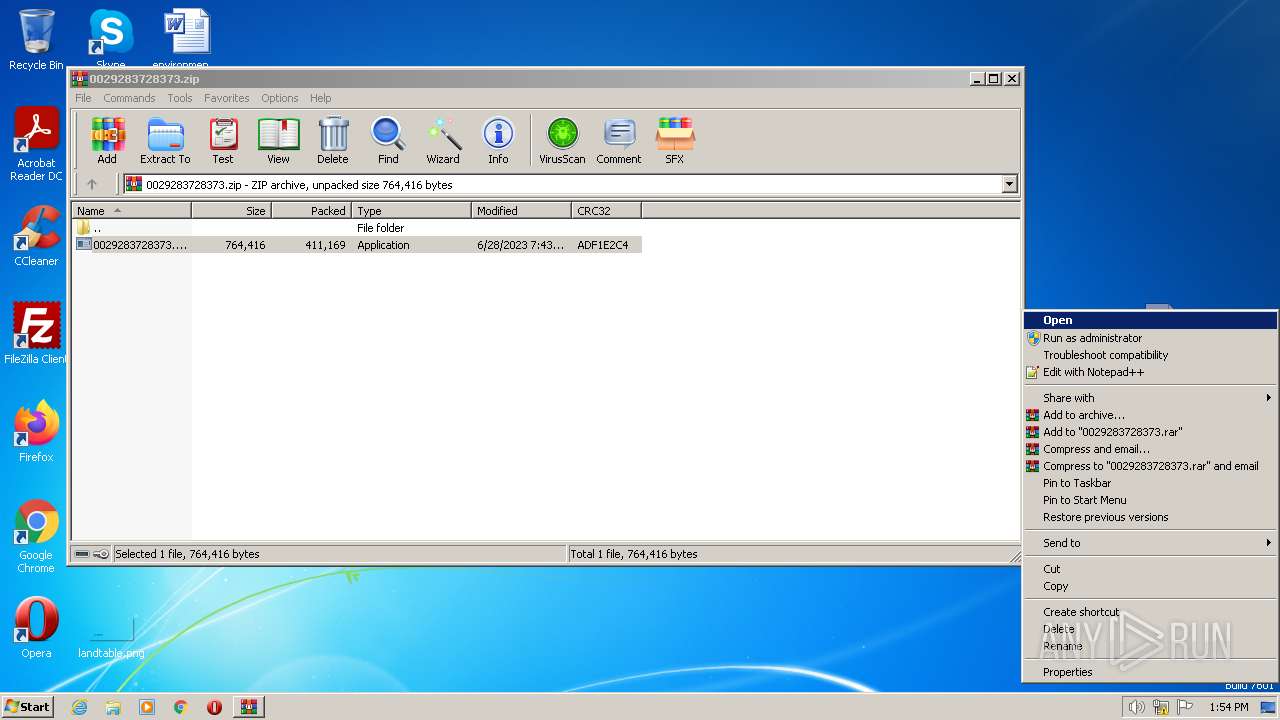Click the Comment toolbar icon

[619, 140]
